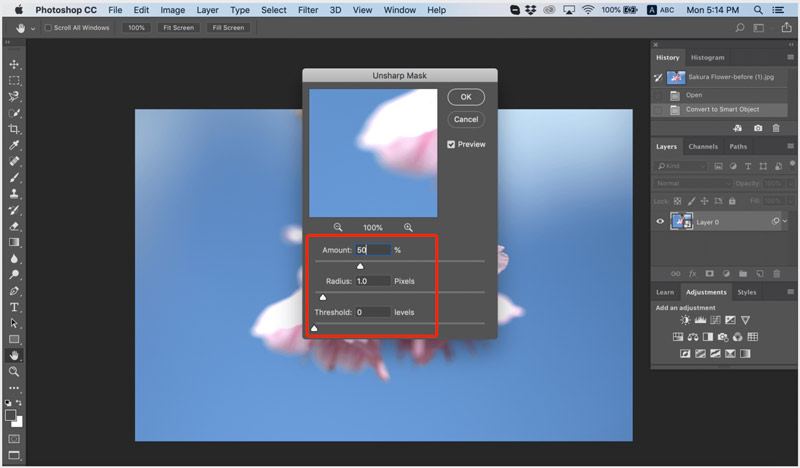Zoom out the Unsharp Mask preview

(338, 227)
